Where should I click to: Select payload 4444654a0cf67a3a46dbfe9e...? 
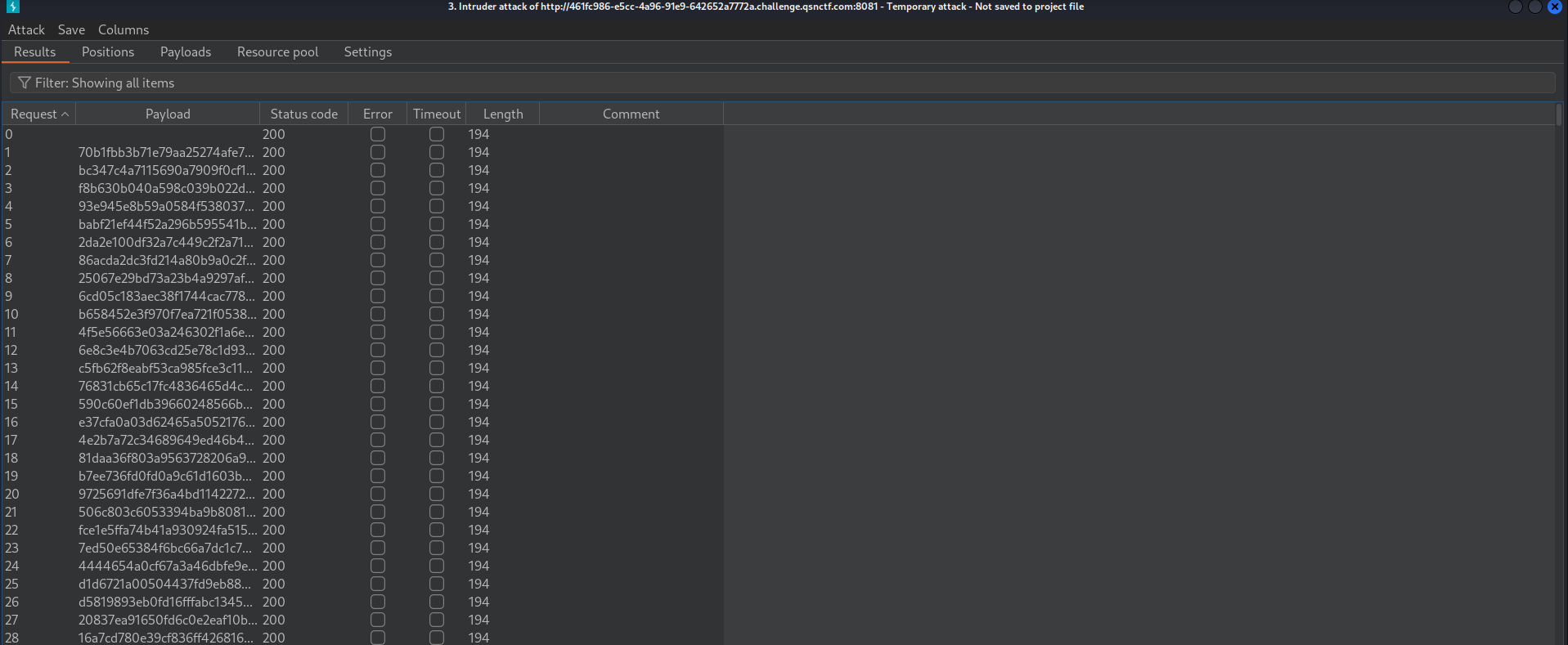(167, 566)
